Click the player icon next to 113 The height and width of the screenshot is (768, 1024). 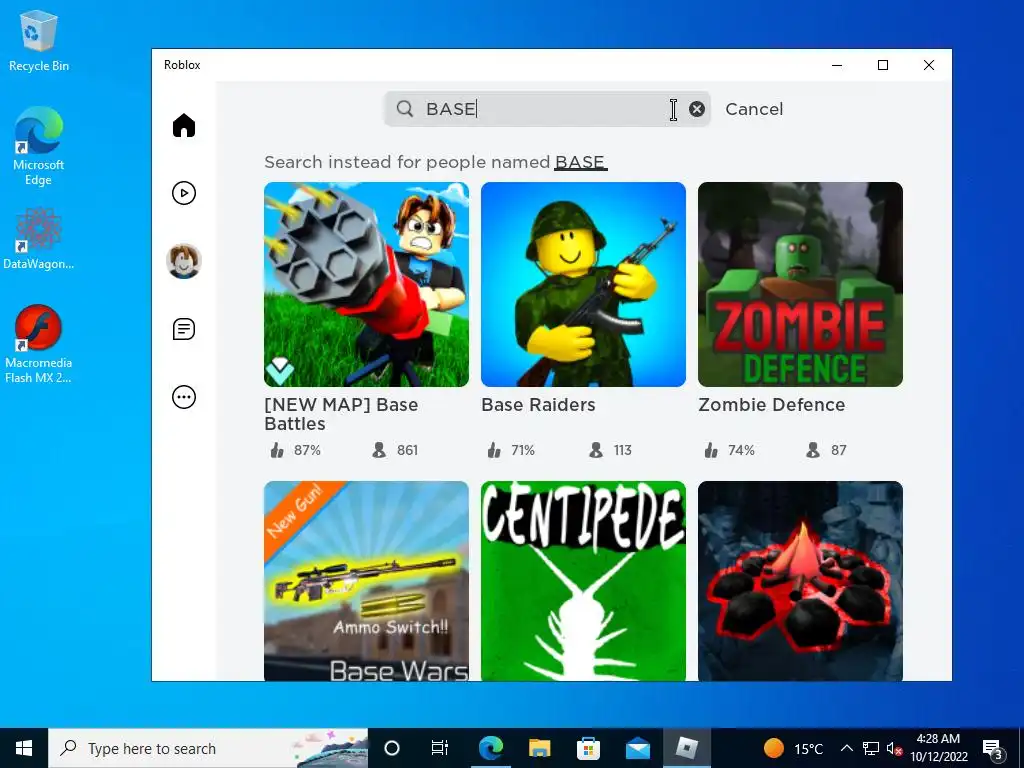coord(596,450)
